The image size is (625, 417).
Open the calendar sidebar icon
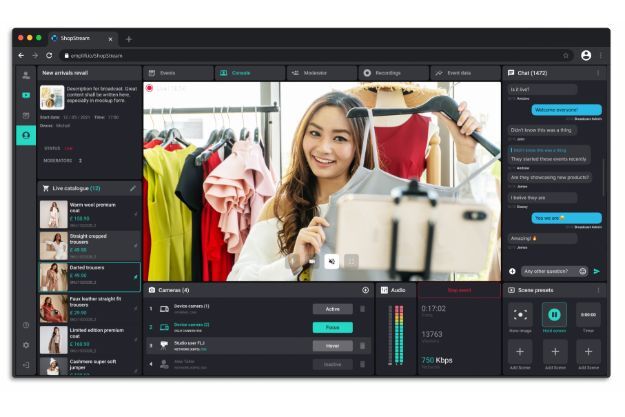(x=26, y=116)
